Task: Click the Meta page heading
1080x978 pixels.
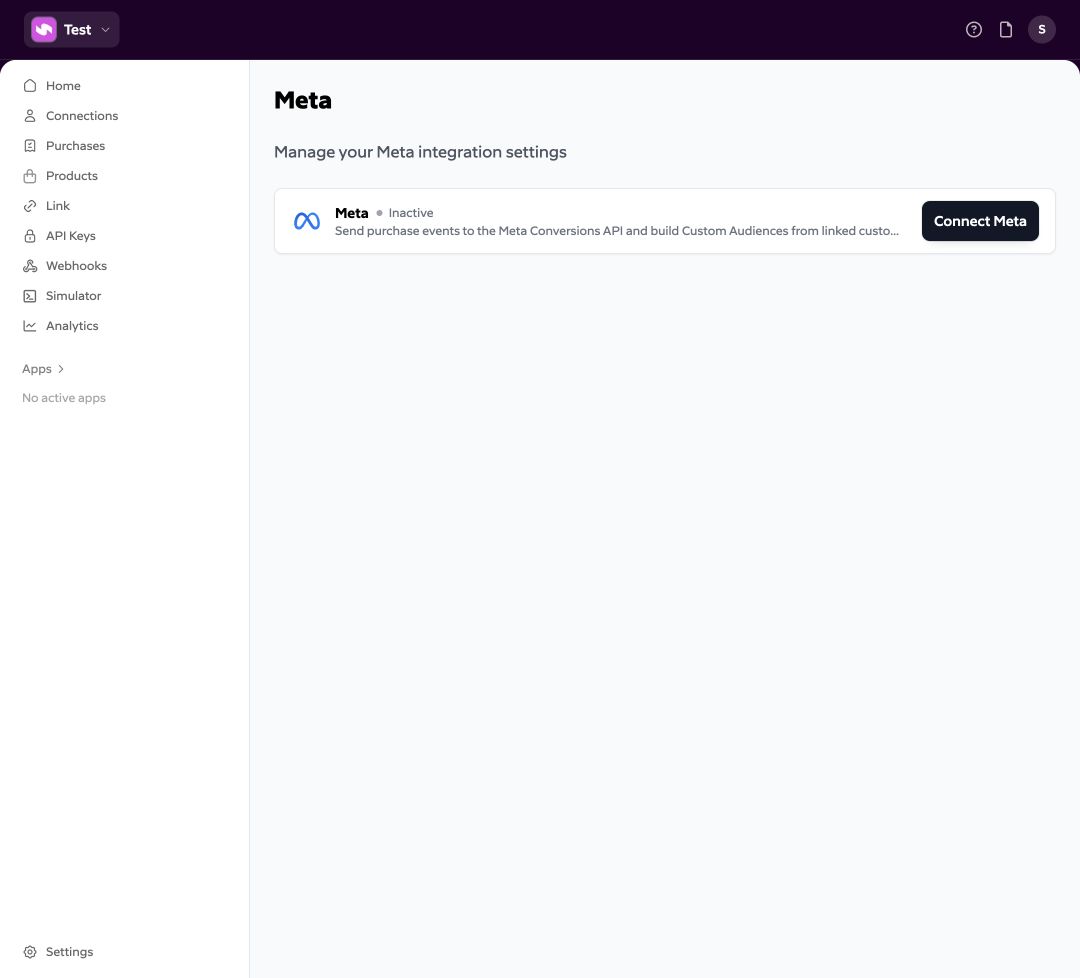Action: (302, 101)
